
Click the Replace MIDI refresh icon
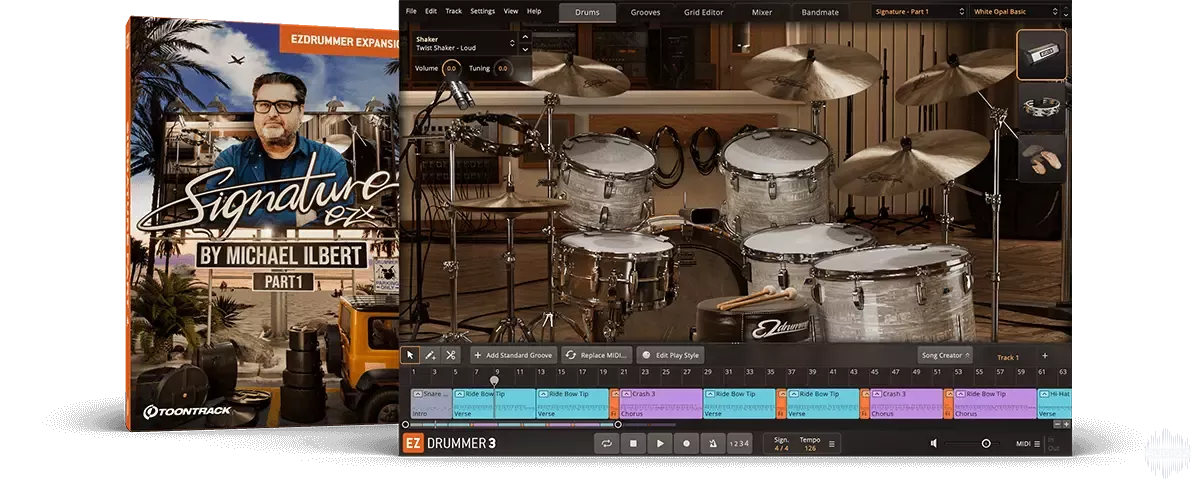pos(571,355)
